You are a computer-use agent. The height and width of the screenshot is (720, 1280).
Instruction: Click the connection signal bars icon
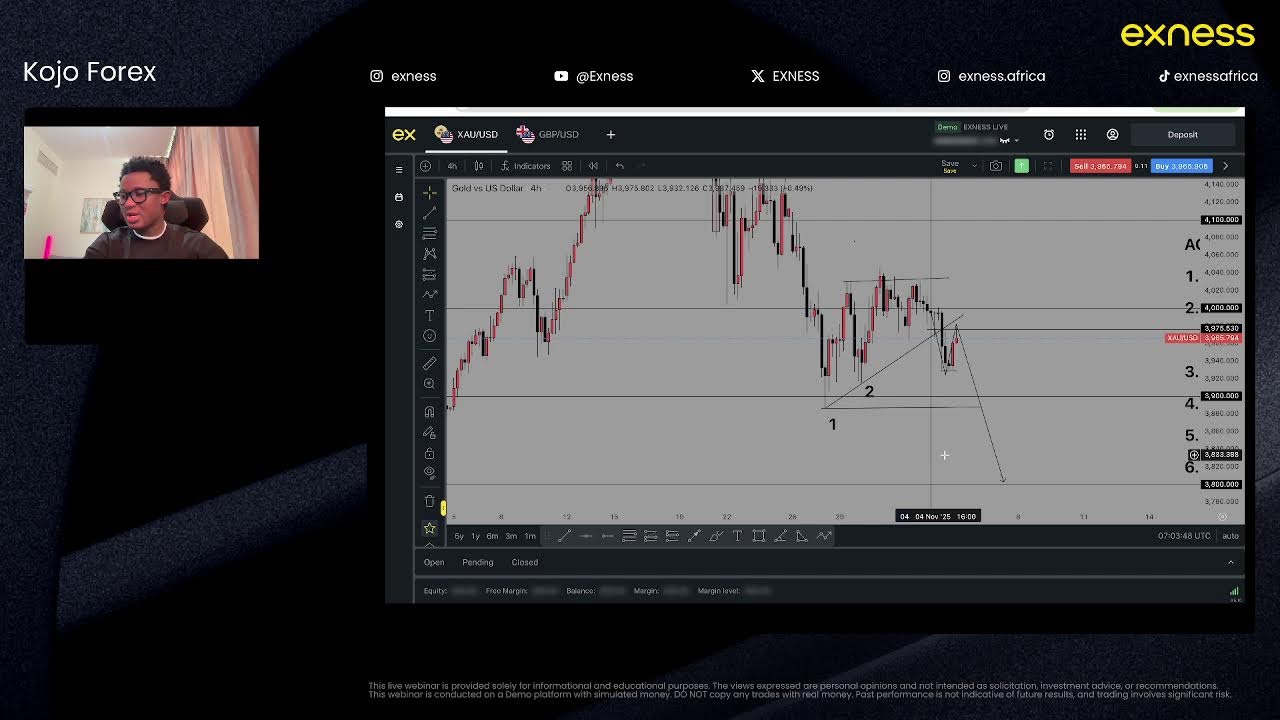[1234, 591]
